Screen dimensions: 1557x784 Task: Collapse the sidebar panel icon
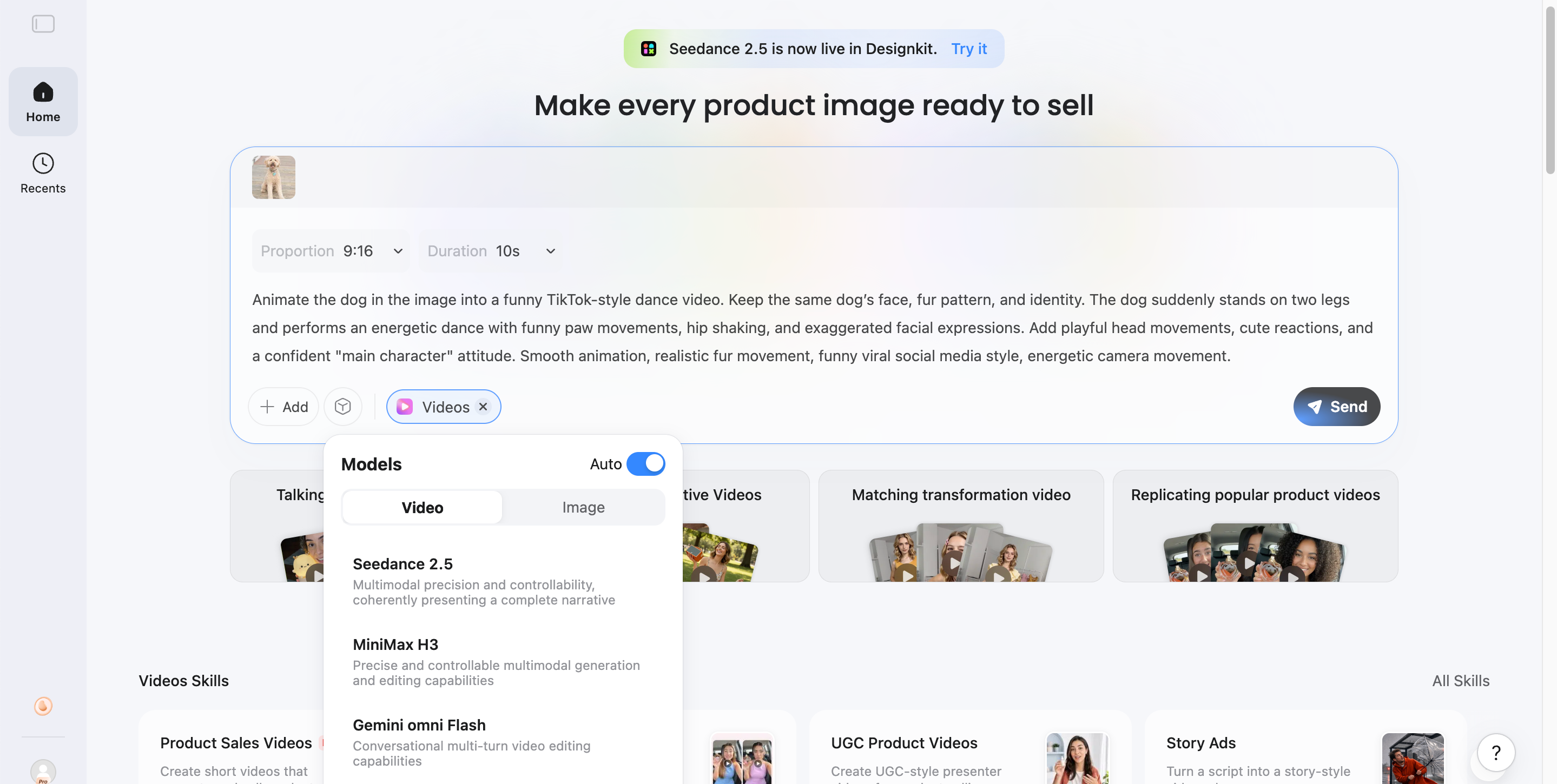43,24
